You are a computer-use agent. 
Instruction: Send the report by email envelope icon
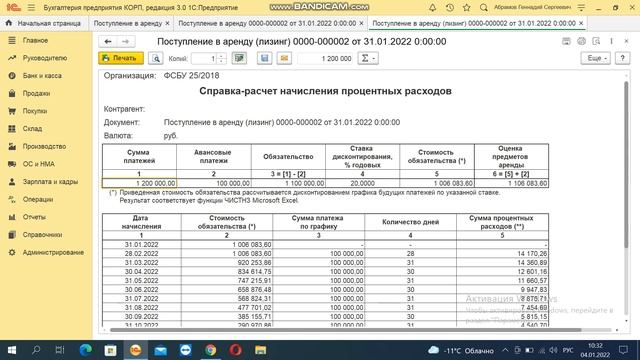(284, 58)
